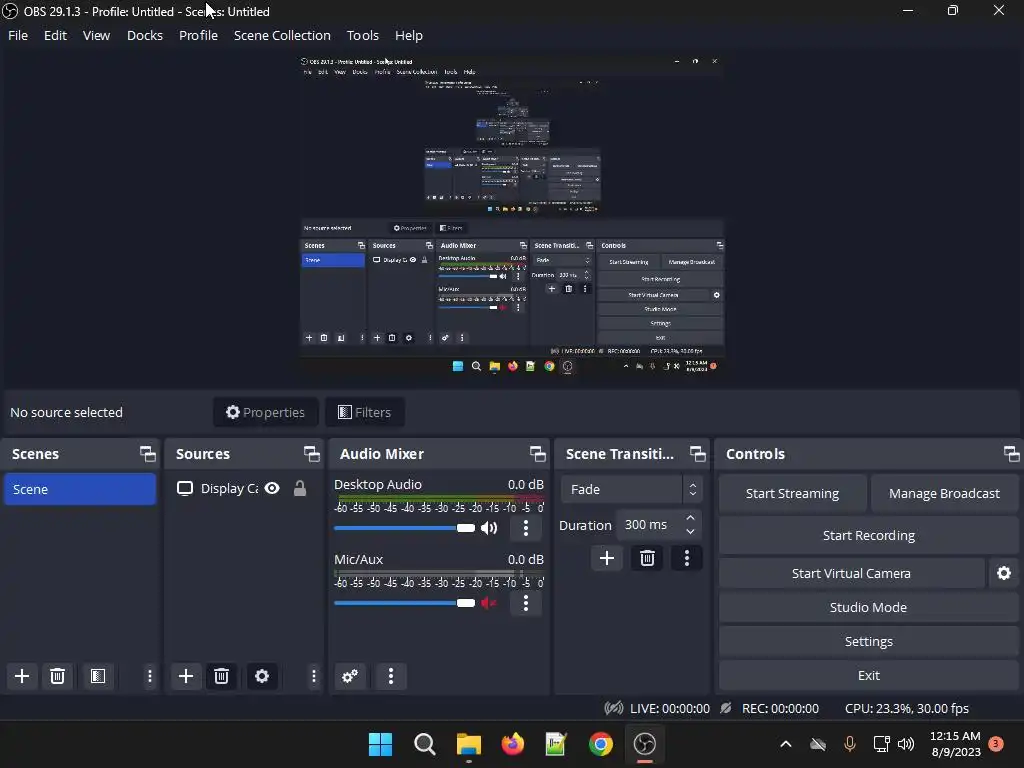Image resolution: width=1024 pixels, height=768 pixels.
Task: Select the Display Capture source row
Action: click(x=242, y=488)
